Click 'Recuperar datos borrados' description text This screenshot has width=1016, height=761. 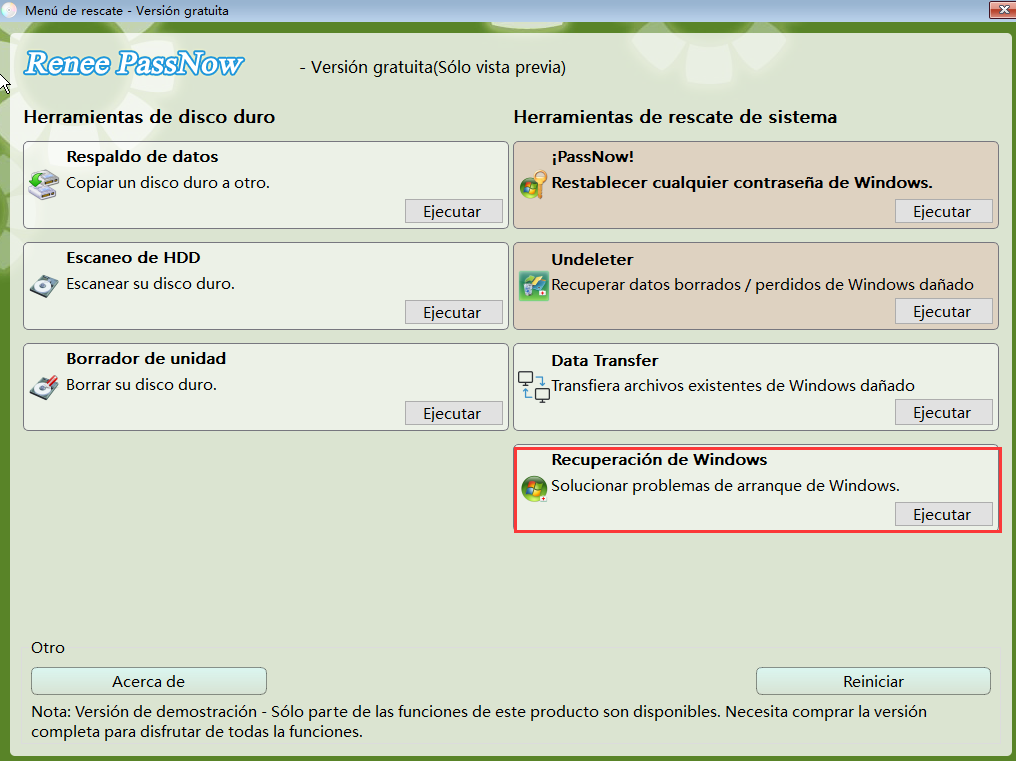click(762, 285)
